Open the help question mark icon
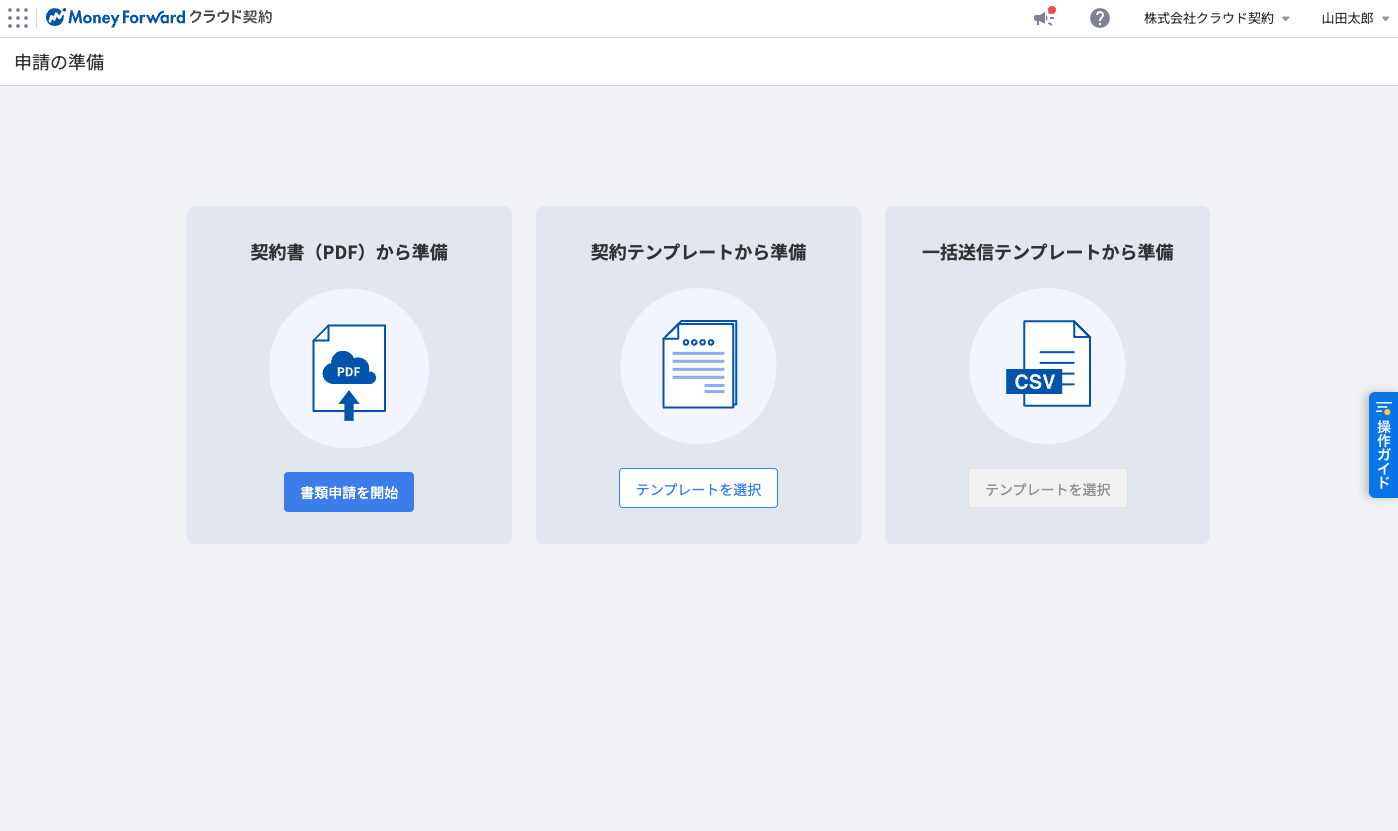The width and height of the screenshot is (1398, 831). click(x=1100, y=18)
